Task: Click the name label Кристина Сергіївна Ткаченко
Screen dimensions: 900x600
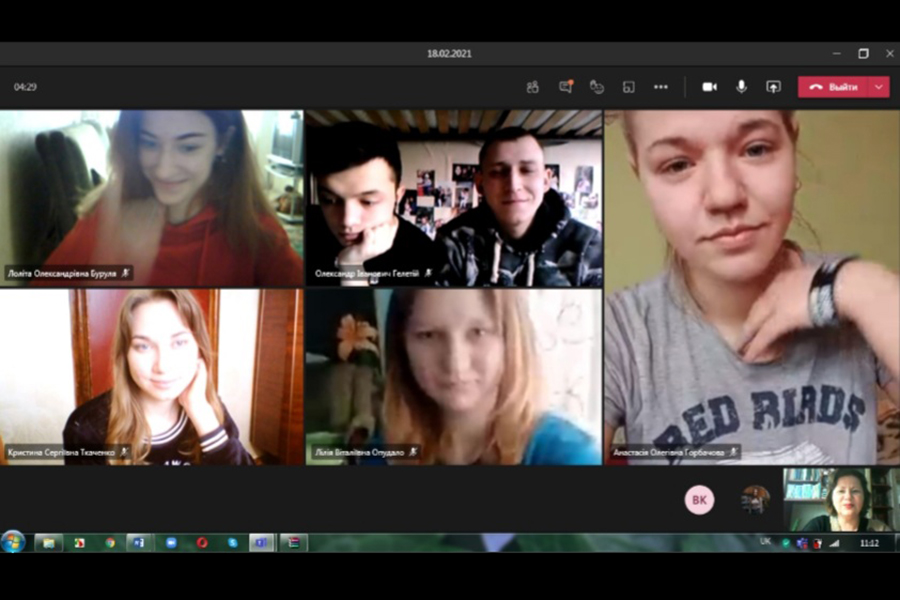Action: point(61,452)
